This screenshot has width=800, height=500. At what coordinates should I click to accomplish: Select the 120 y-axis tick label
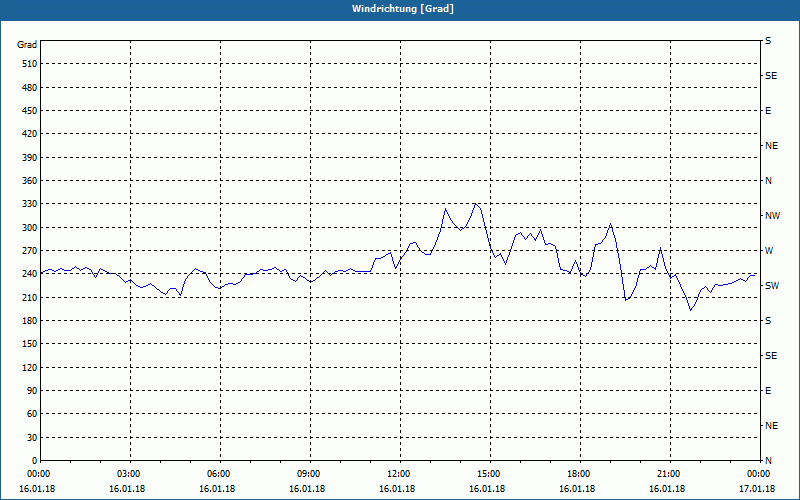30,367
